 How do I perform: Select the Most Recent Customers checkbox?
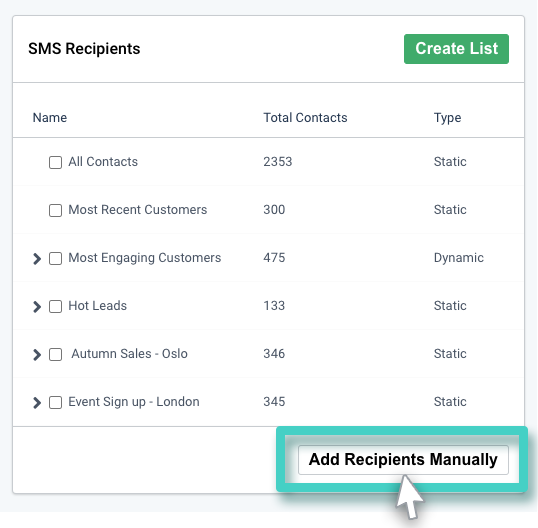[55, 210]
